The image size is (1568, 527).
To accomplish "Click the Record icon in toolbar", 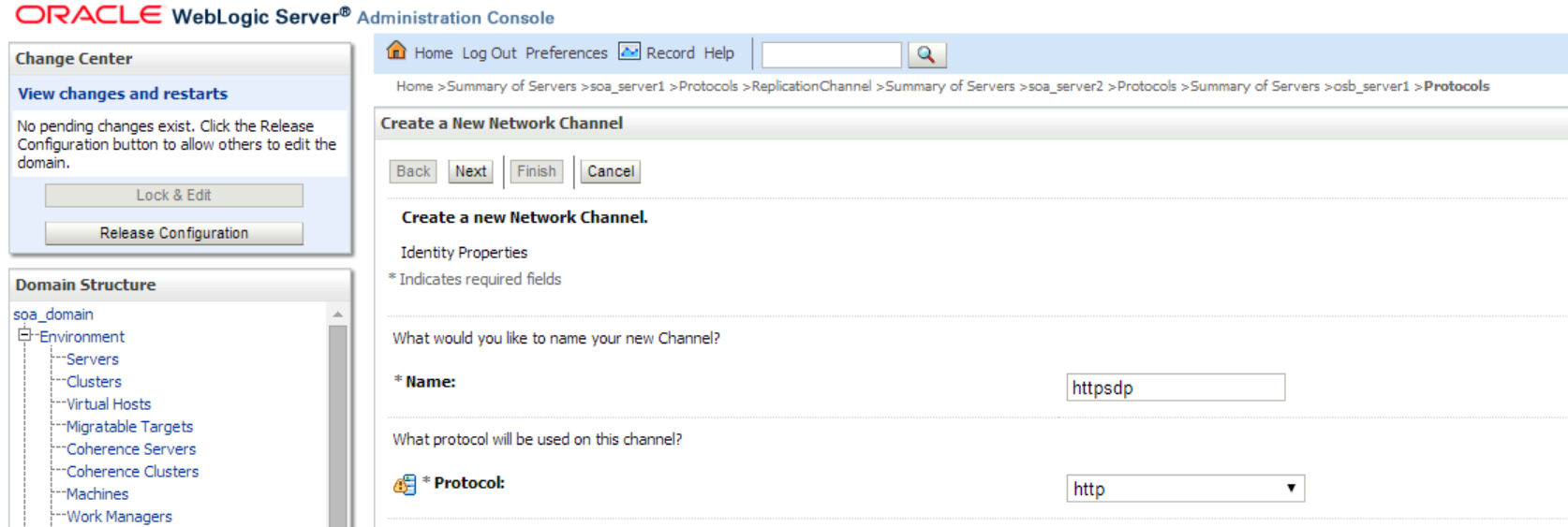I will click(x=629, y=51).
